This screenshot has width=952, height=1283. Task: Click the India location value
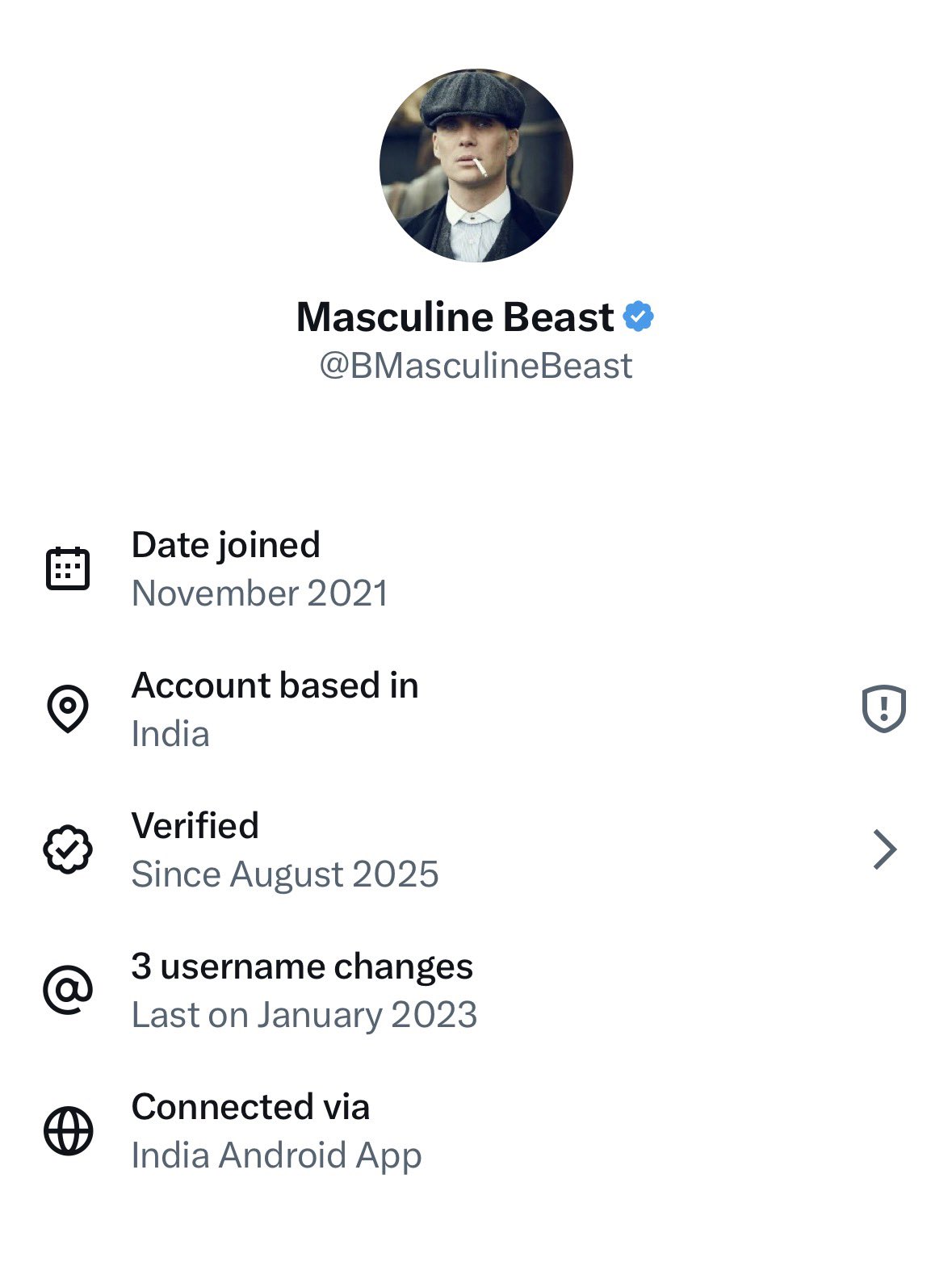[170, 734]
